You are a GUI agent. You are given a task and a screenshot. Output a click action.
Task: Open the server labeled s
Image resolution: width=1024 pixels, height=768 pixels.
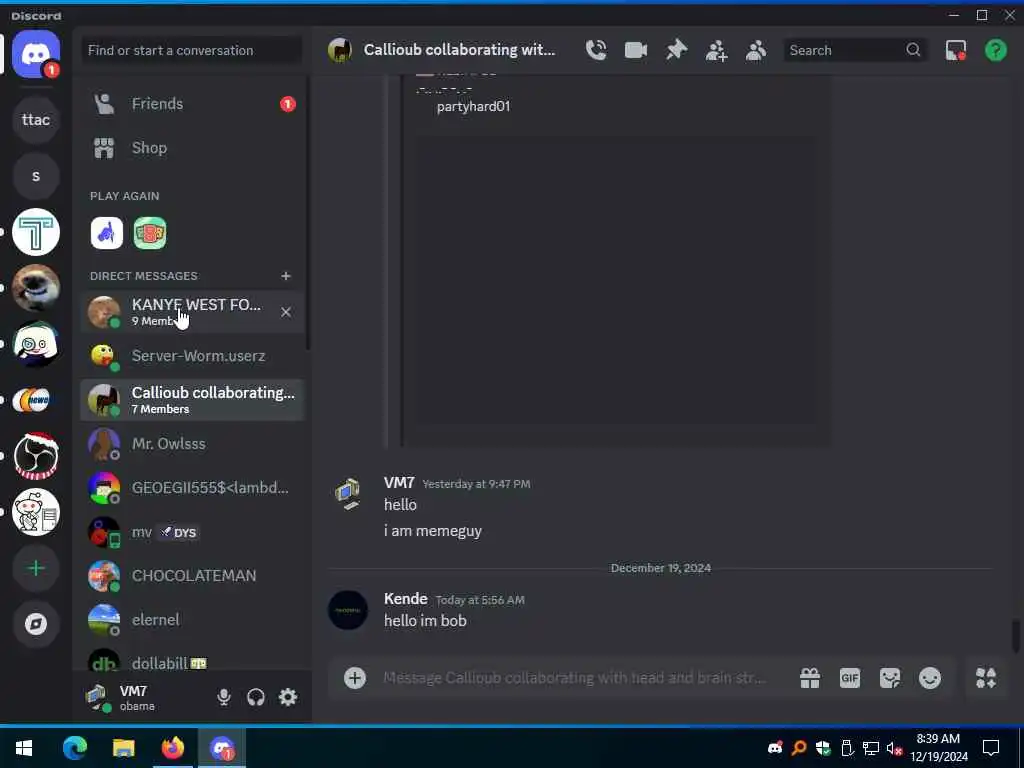(36, 176)
